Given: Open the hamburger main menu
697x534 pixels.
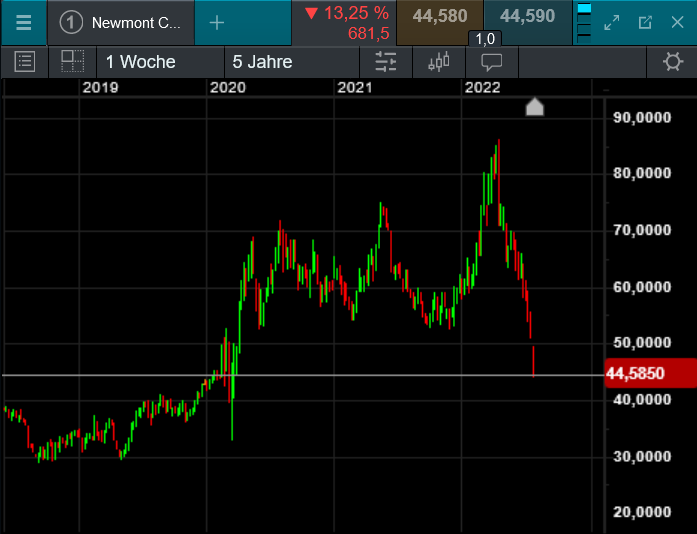Looking at the screenshot, I should tap(23, 22).
